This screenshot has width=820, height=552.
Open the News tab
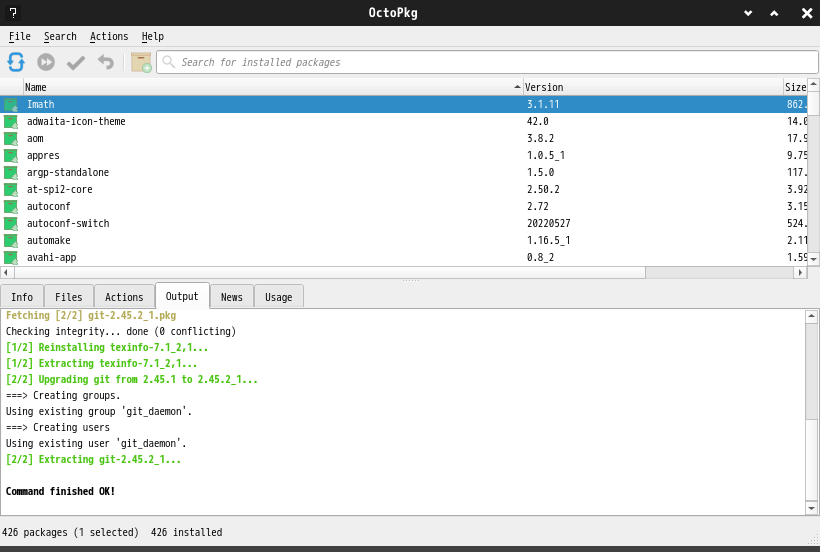[232, 297]
